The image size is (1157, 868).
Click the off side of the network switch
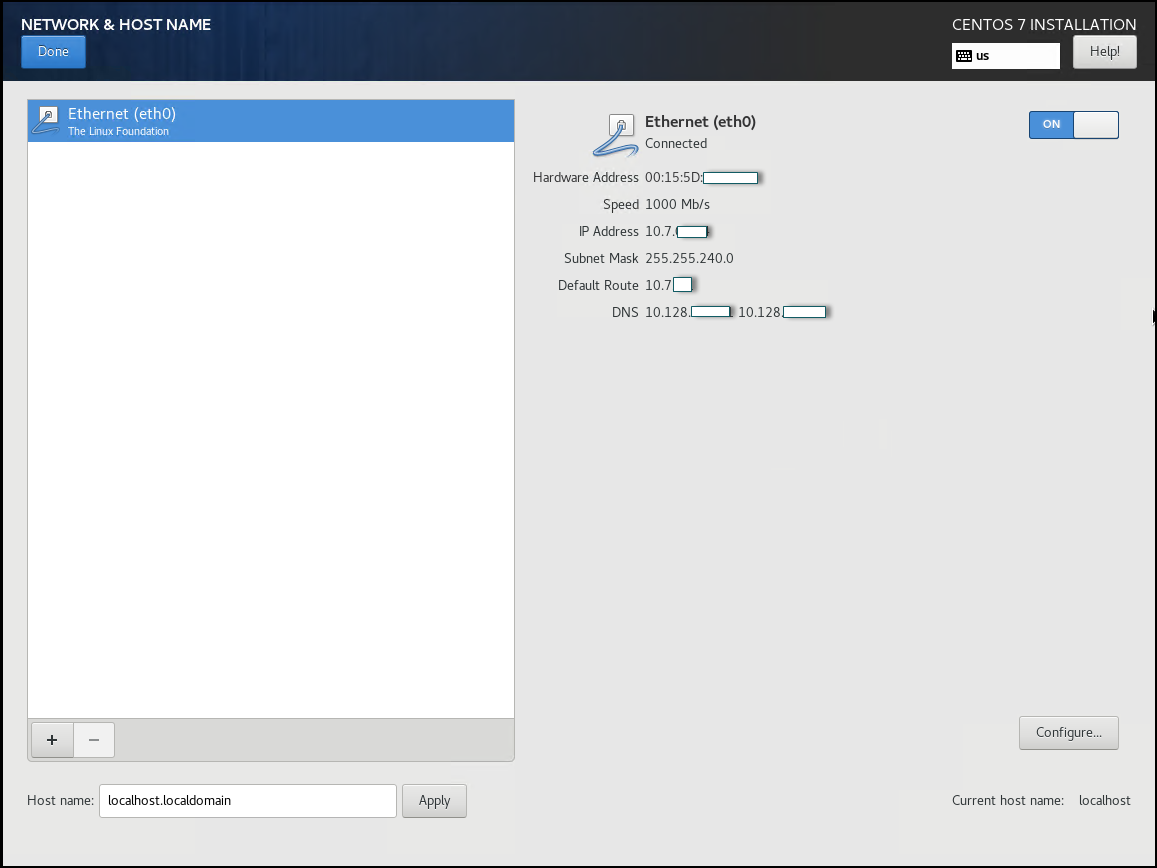coord(1095,124)
